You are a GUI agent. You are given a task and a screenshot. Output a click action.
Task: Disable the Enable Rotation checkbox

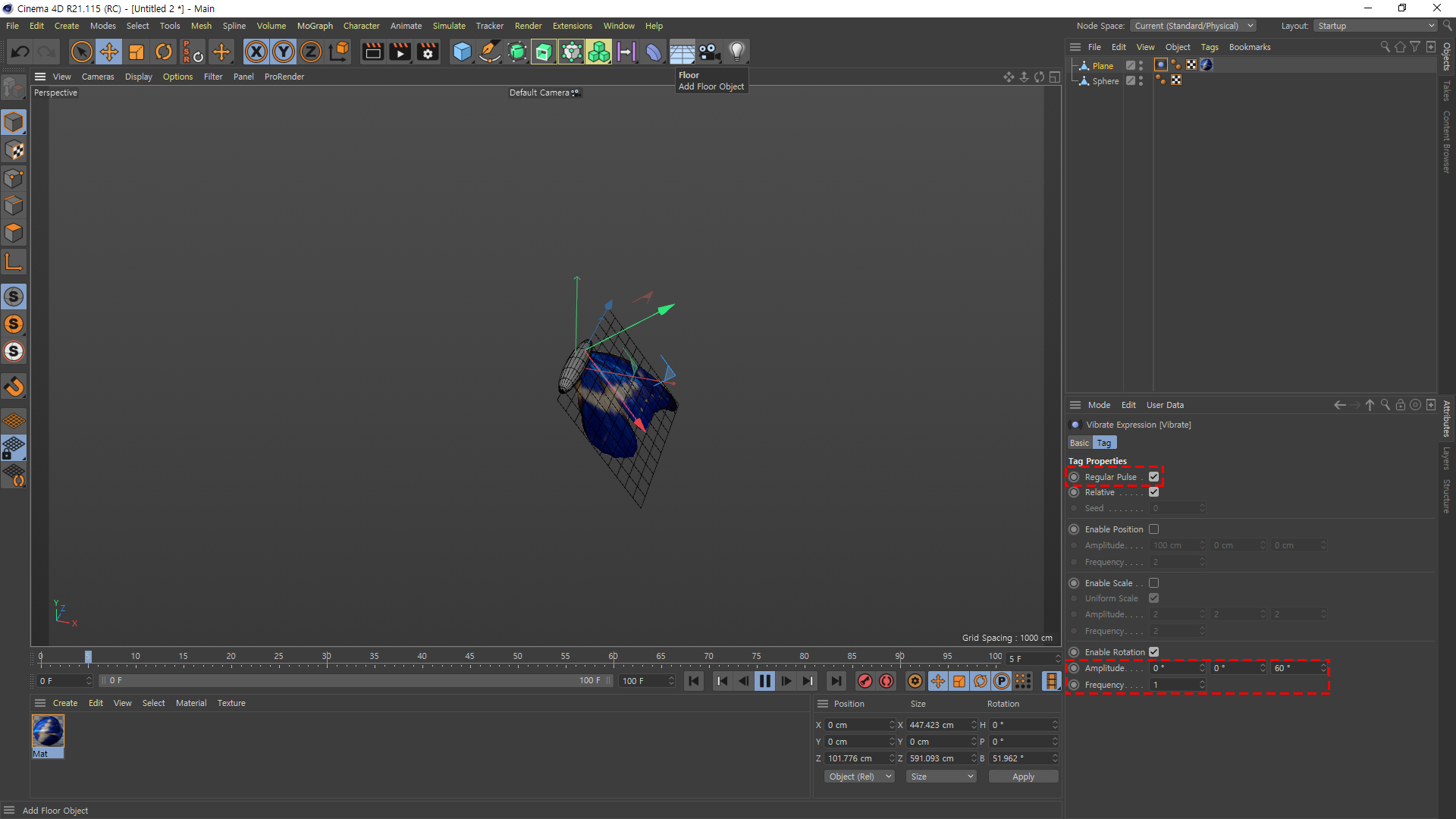coord(1153,652)
